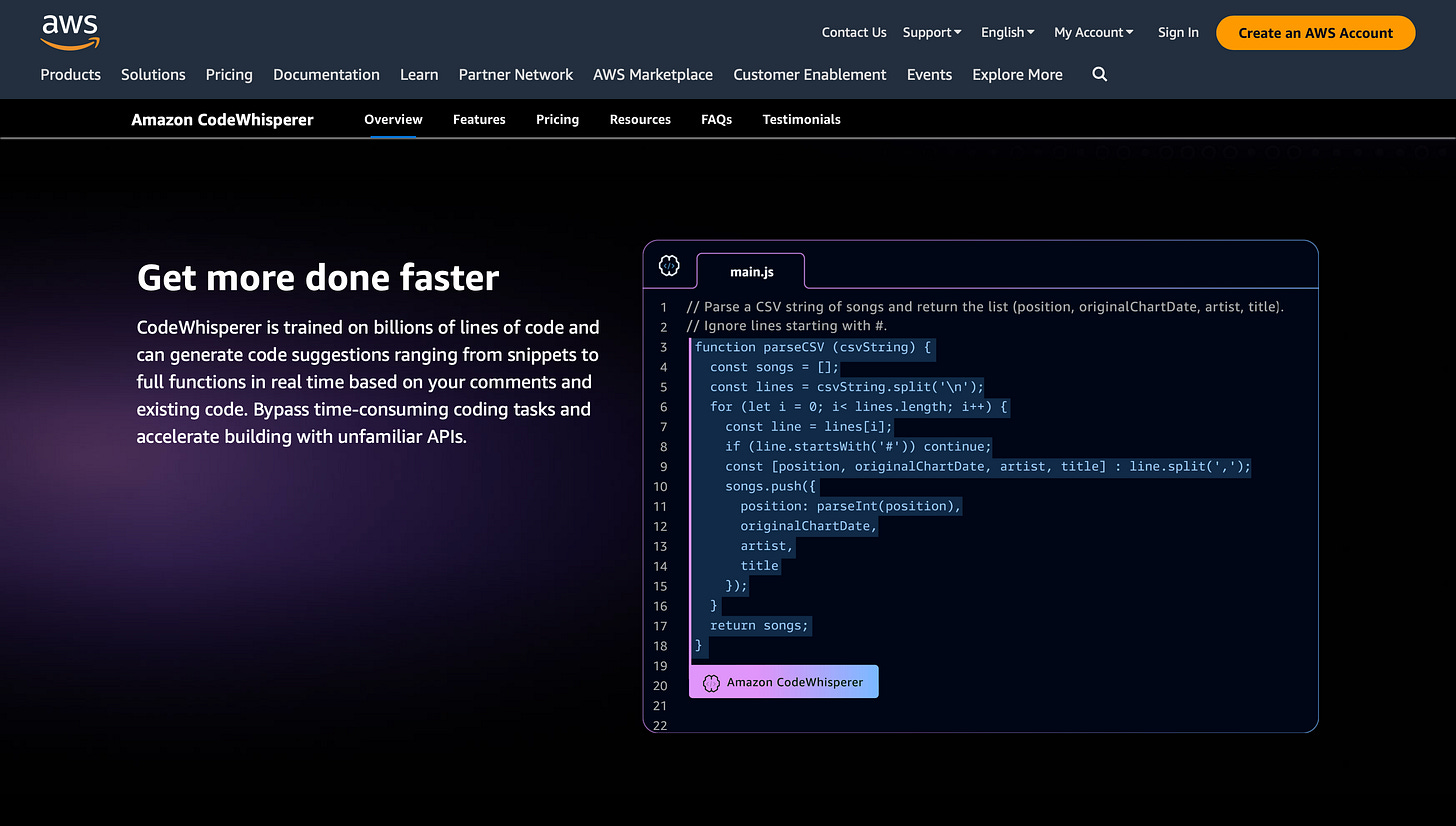Viewport: 1456px width, 826px height.
Task: Click the 'Get more done faster' heading
Action: (318, 277)
